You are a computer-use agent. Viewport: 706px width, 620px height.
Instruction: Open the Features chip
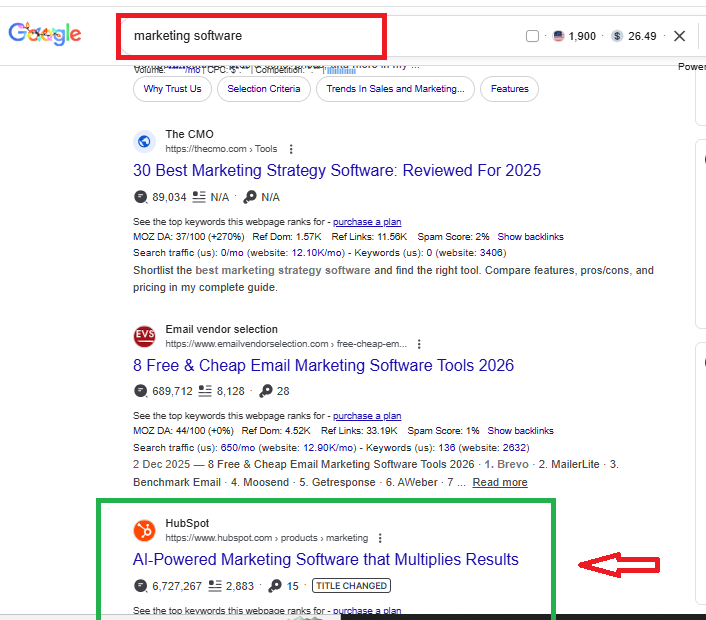click(509, 89)
